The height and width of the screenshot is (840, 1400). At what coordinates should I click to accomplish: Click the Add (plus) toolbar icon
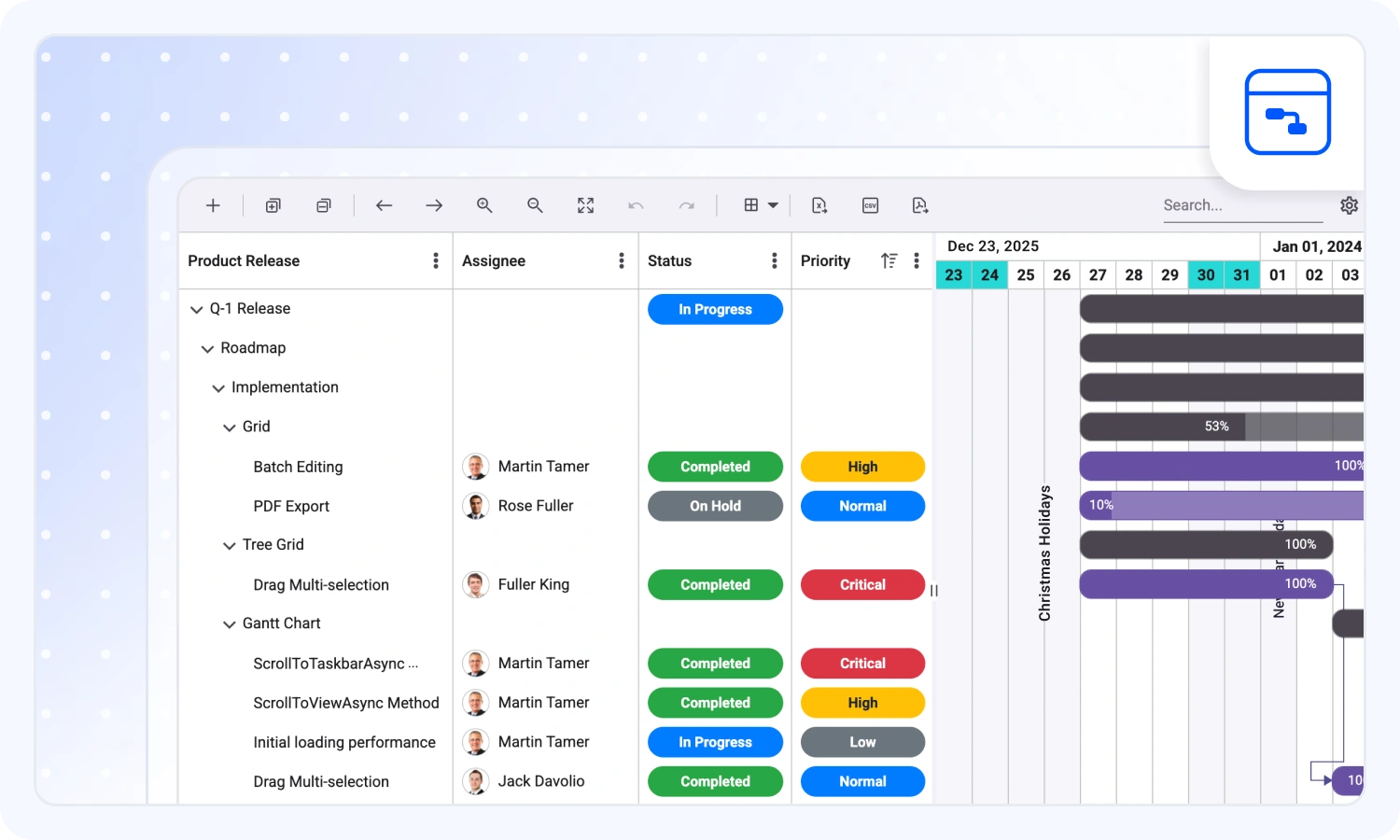point(213,205)
